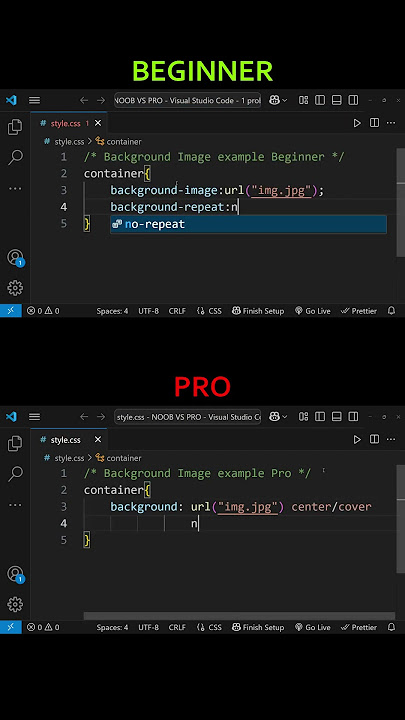Screen dimensions: 405x720
Task: Click Go Live in BEGINNER status bar
Action: click(313, 311)
